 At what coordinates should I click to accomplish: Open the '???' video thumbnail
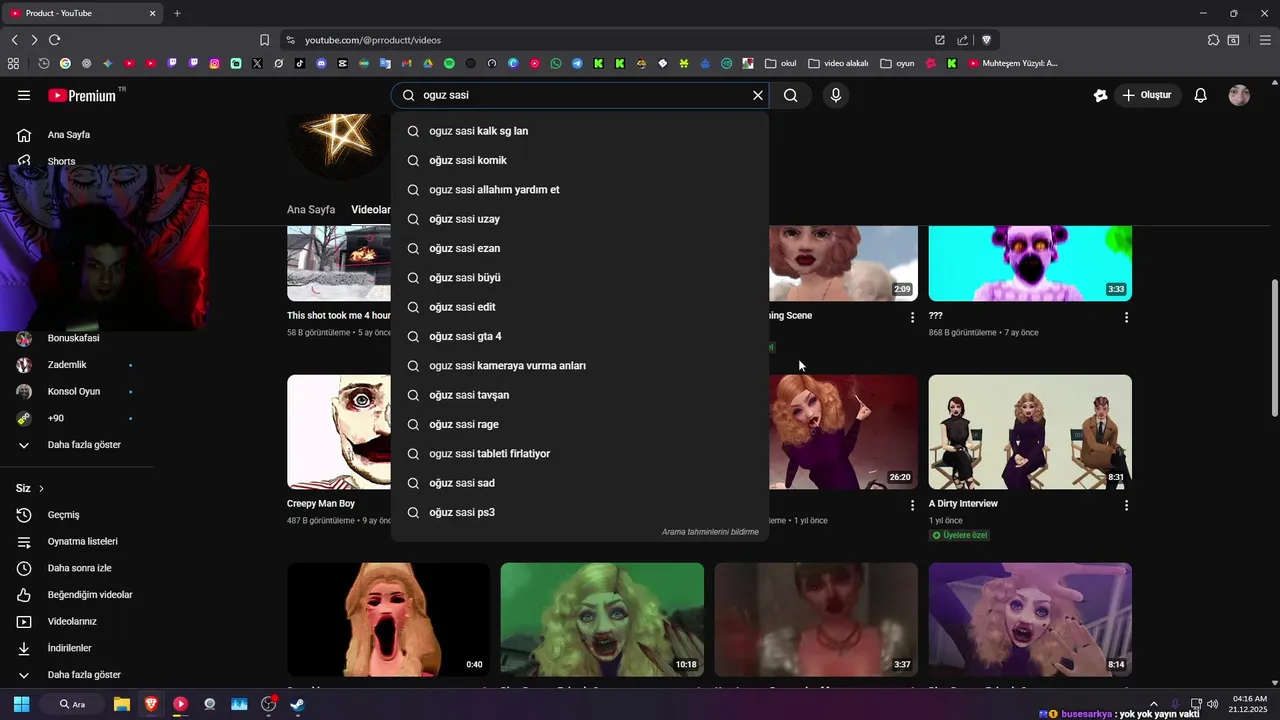(1030, 263)
